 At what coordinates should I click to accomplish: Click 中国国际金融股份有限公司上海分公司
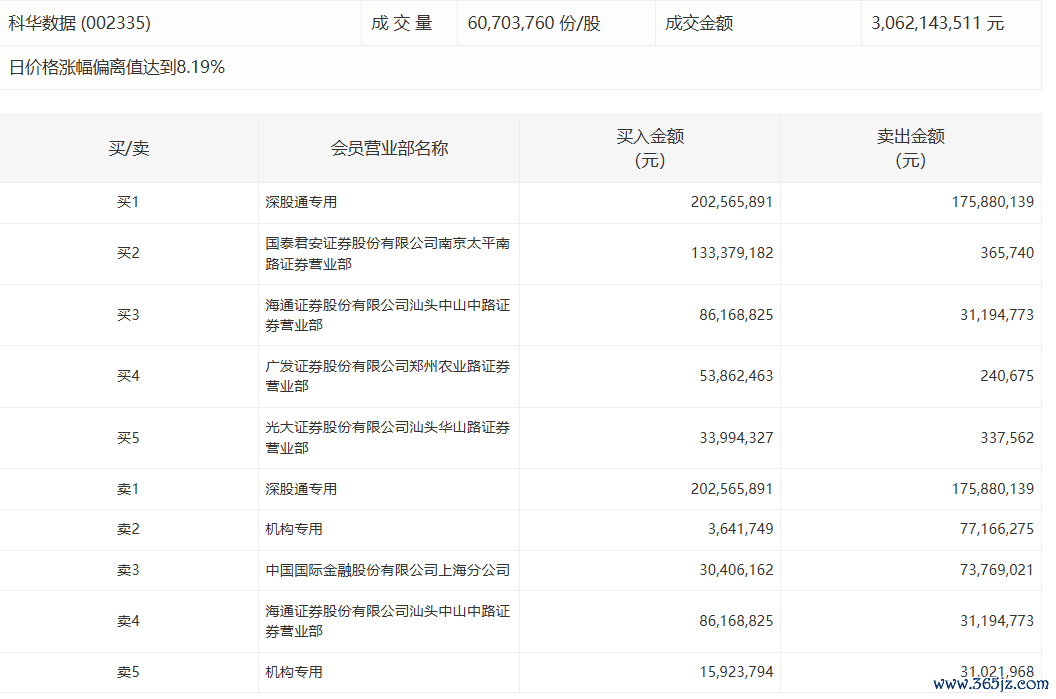pos(387,570)
